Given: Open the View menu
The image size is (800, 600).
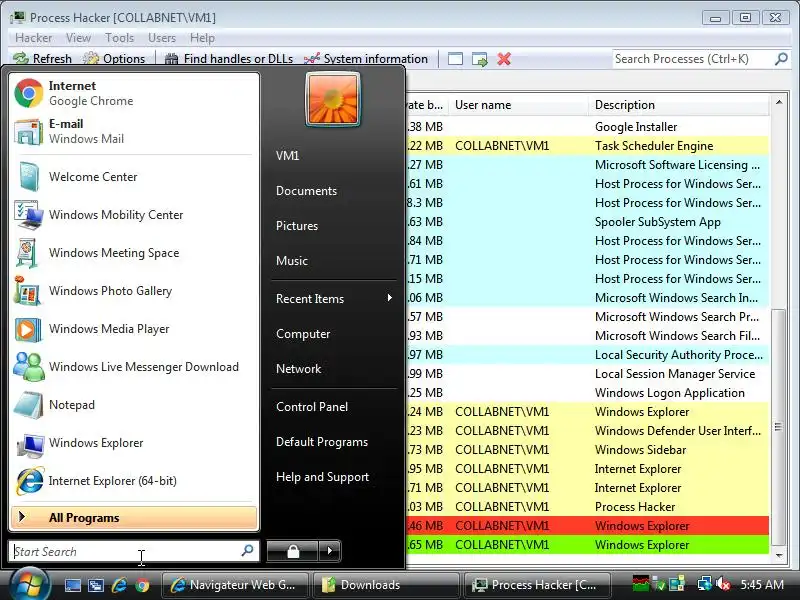Looking at the screenshot, I should 78,38.
